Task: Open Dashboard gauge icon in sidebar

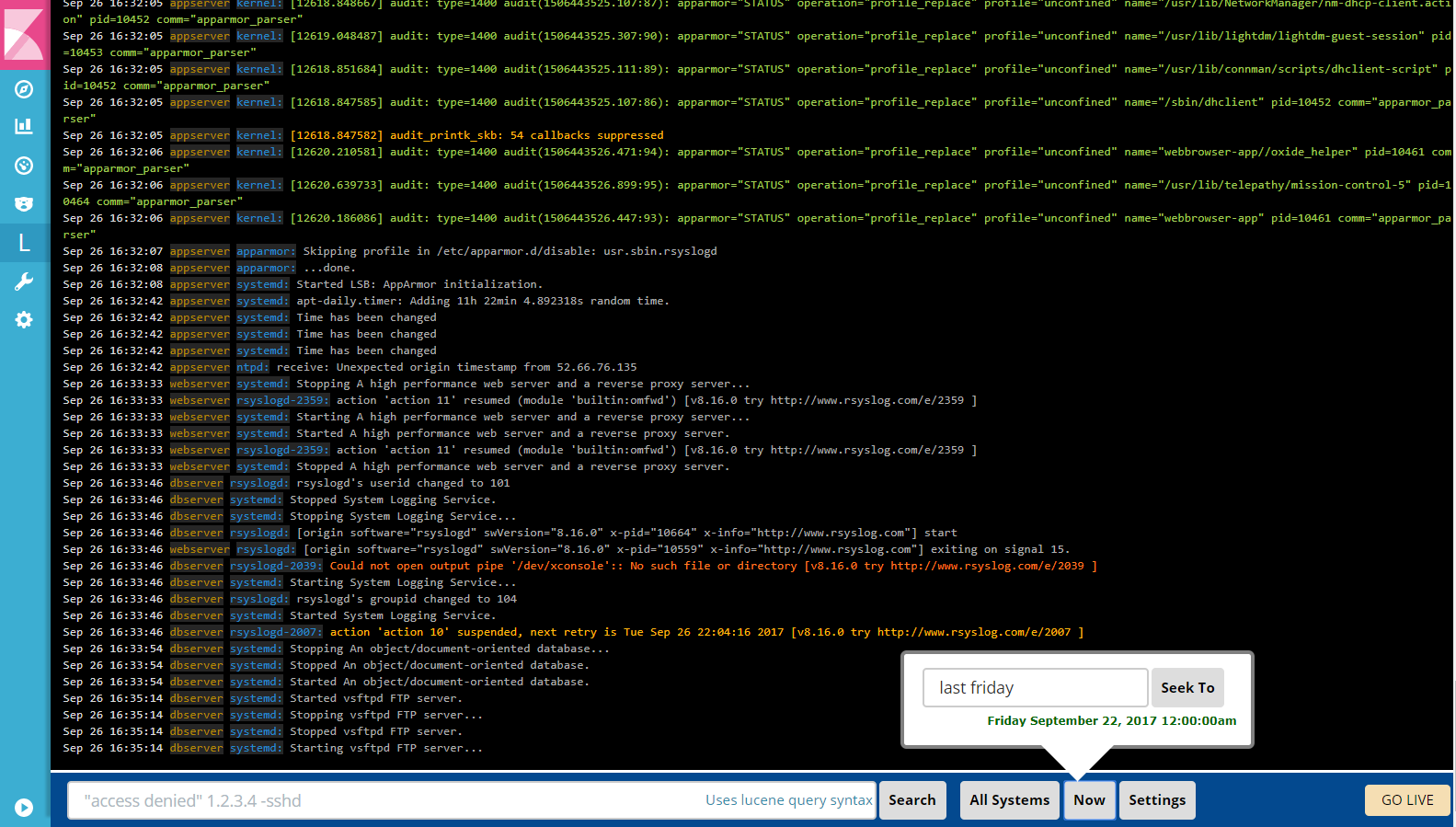Action: coord(24,165)
